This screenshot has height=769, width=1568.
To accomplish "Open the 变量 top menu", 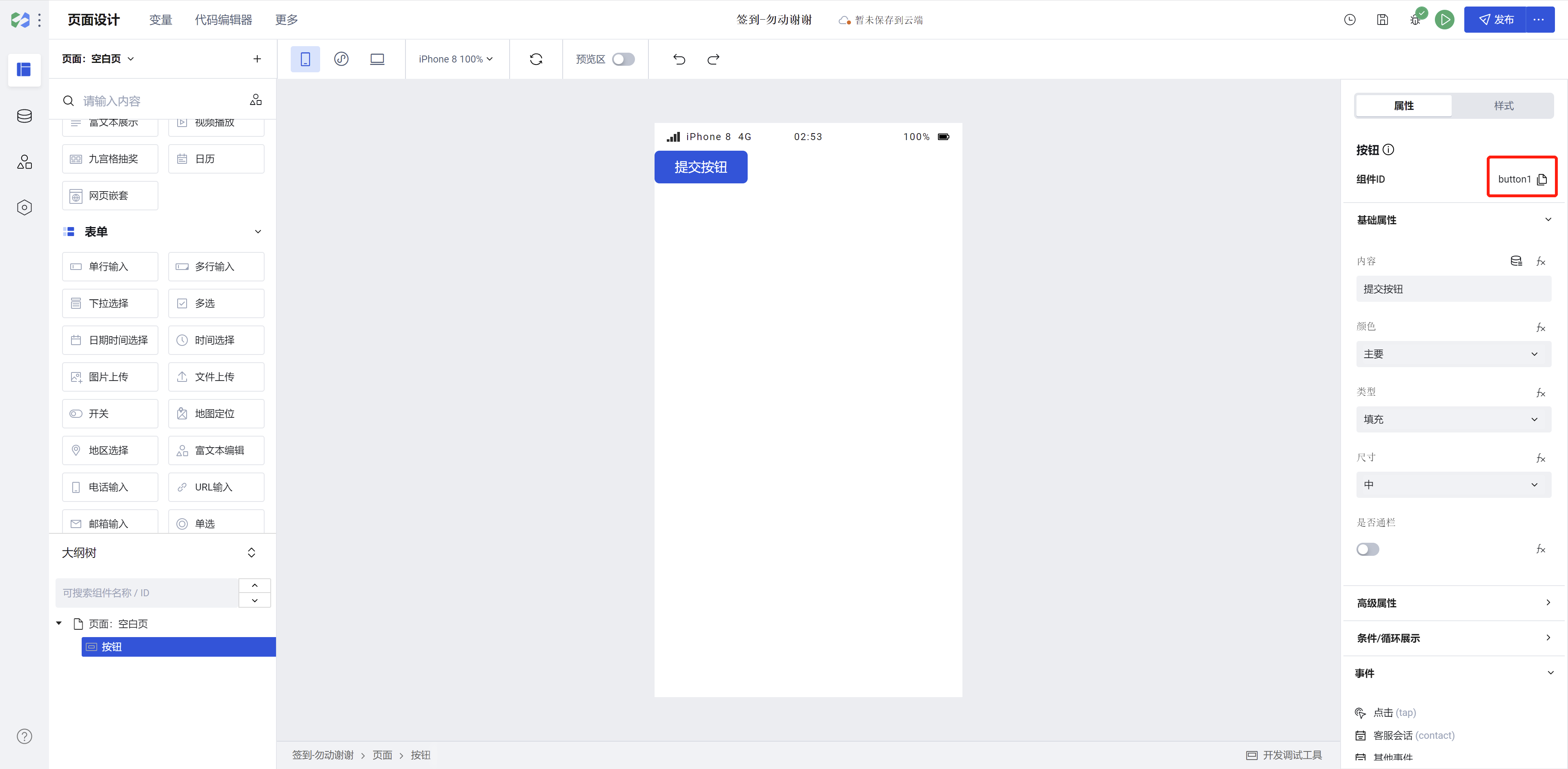I will pos(161,20).
